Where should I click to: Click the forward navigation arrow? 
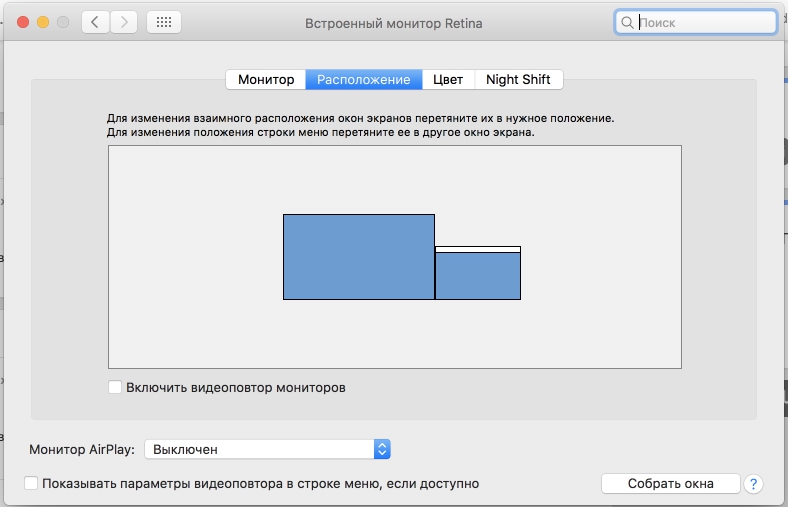click(x=124, y=22)
